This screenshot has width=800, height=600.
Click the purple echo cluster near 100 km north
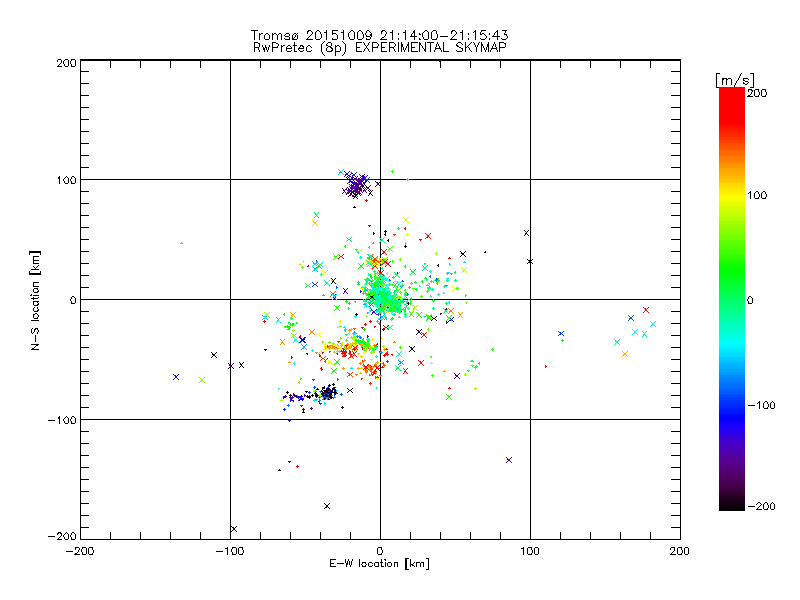pos(357,185)
